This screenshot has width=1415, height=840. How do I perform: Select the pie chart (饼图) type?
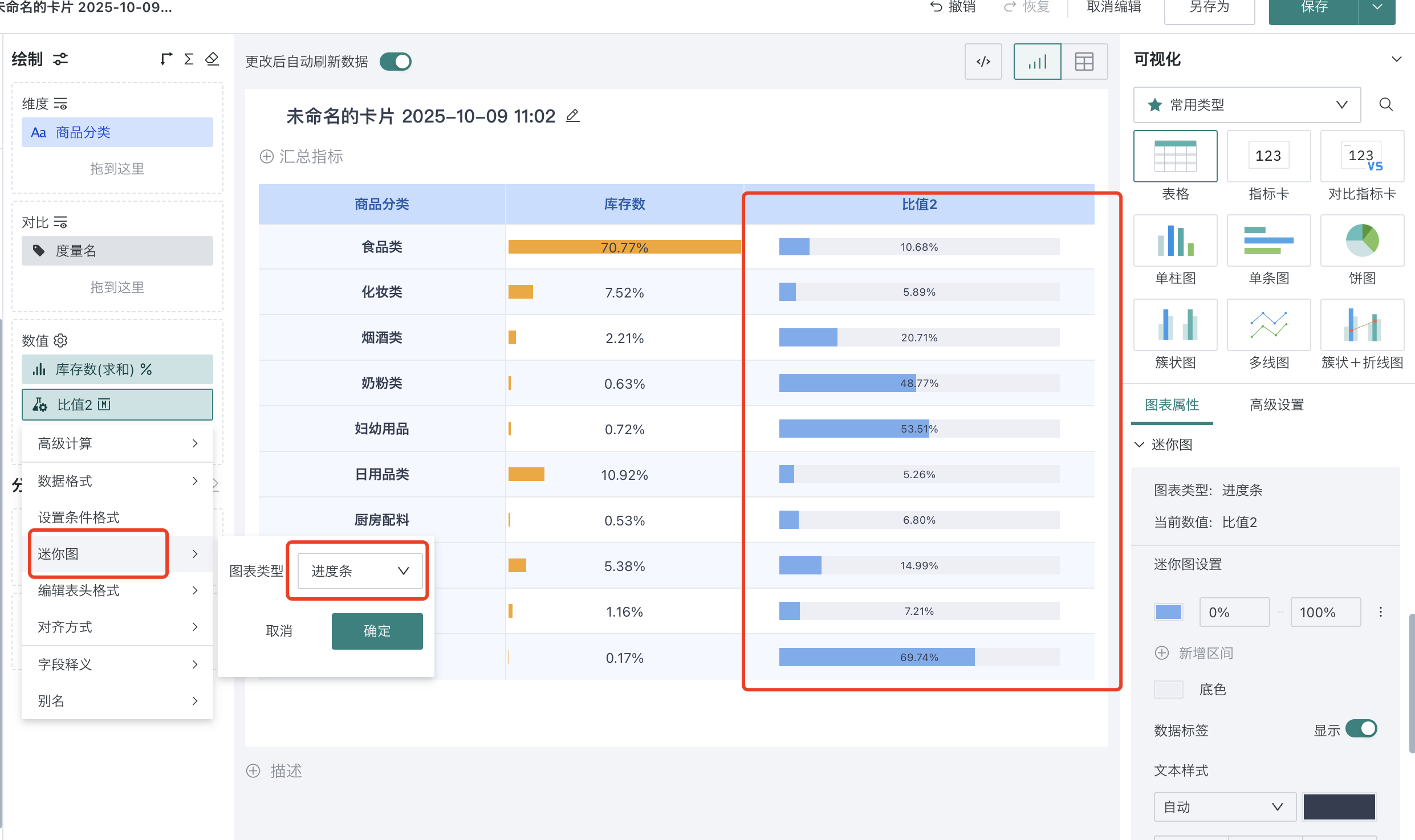click(1361, 240)
